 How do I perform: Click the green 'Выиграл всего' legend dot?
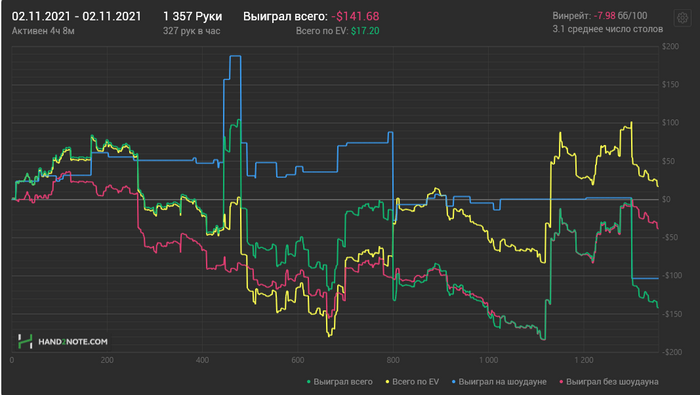(309, 382)
